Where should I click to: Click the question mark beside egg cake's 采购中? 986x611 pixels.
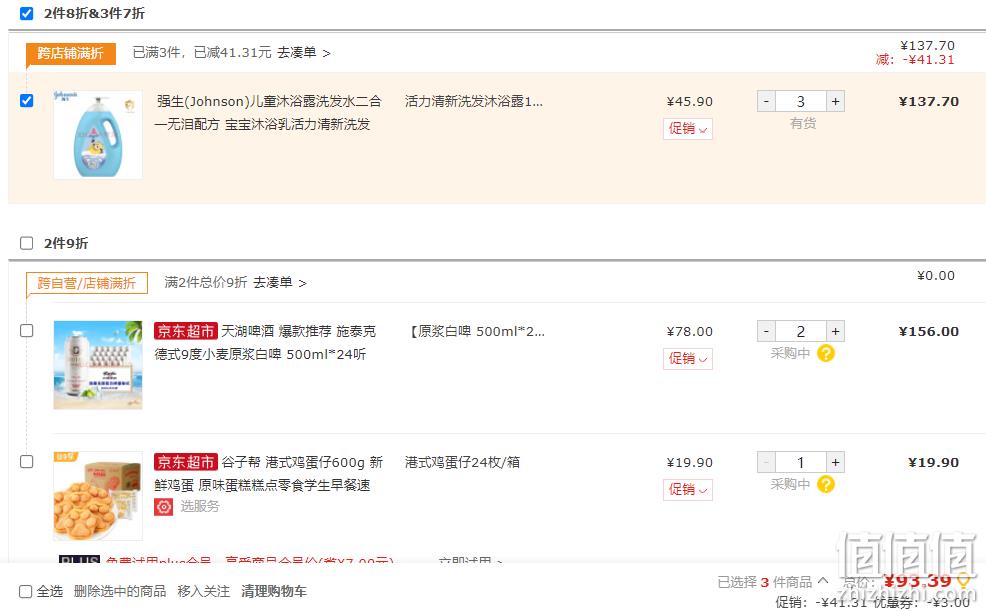[x=826, y=484]
